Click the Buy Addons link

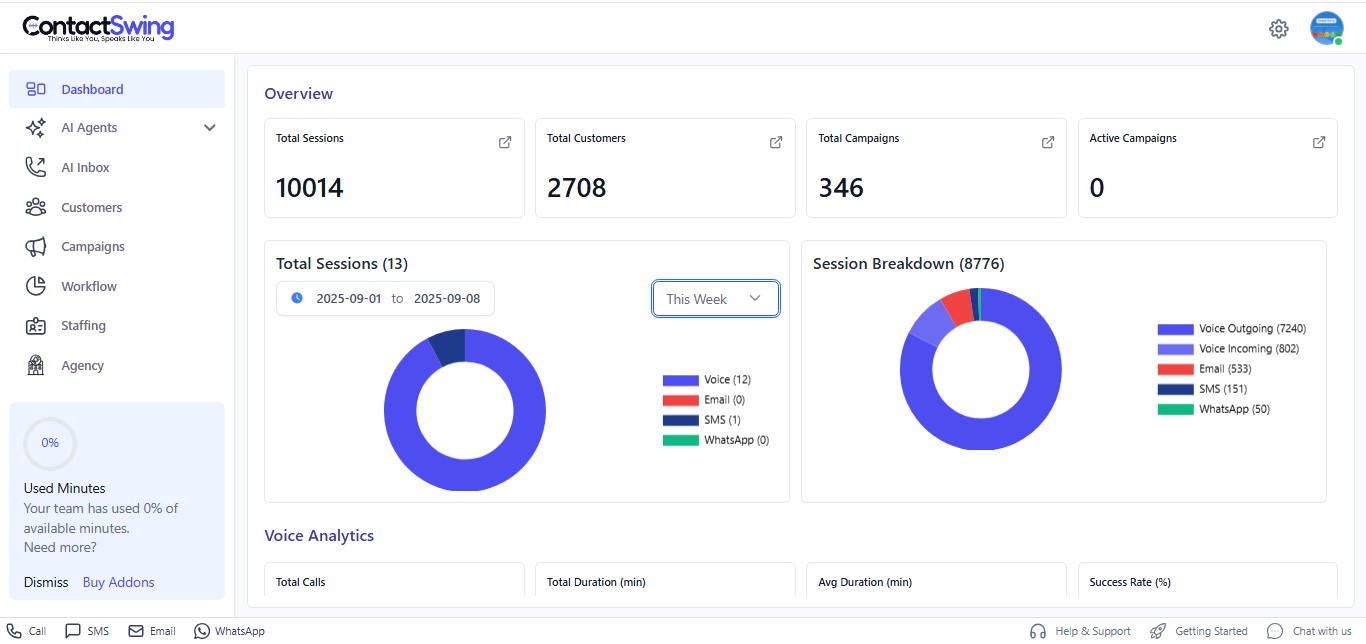[118, 582]
